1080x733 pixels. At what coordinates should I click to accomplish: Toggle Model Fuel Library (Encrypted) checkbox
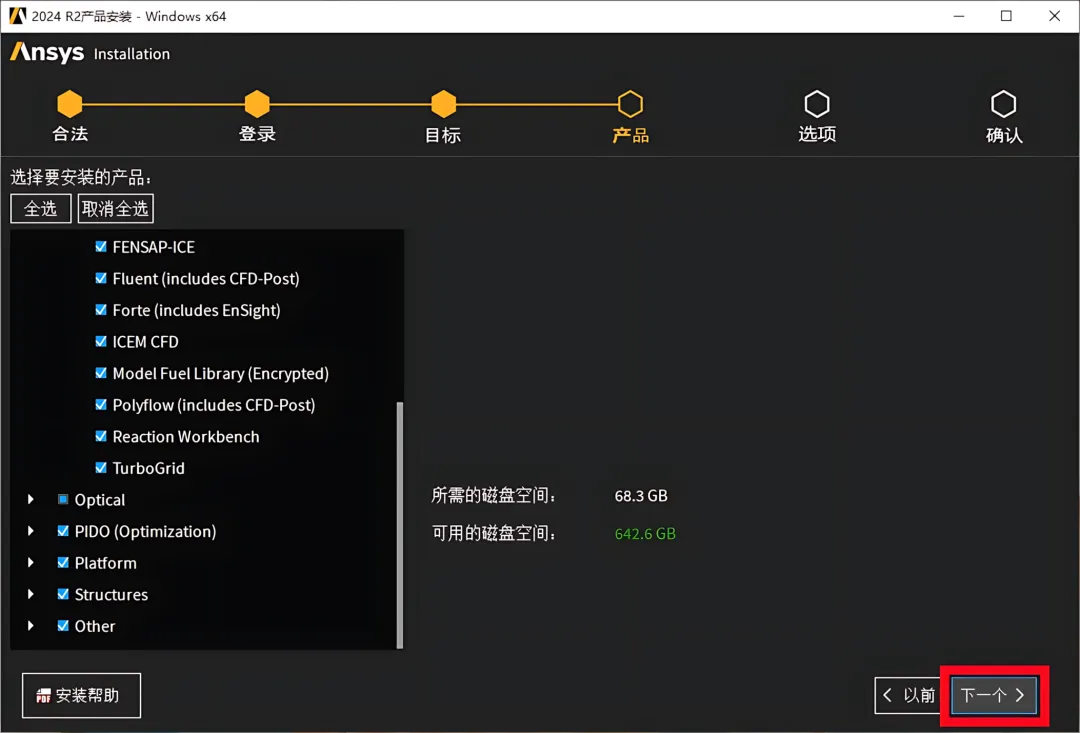point(101,373)
